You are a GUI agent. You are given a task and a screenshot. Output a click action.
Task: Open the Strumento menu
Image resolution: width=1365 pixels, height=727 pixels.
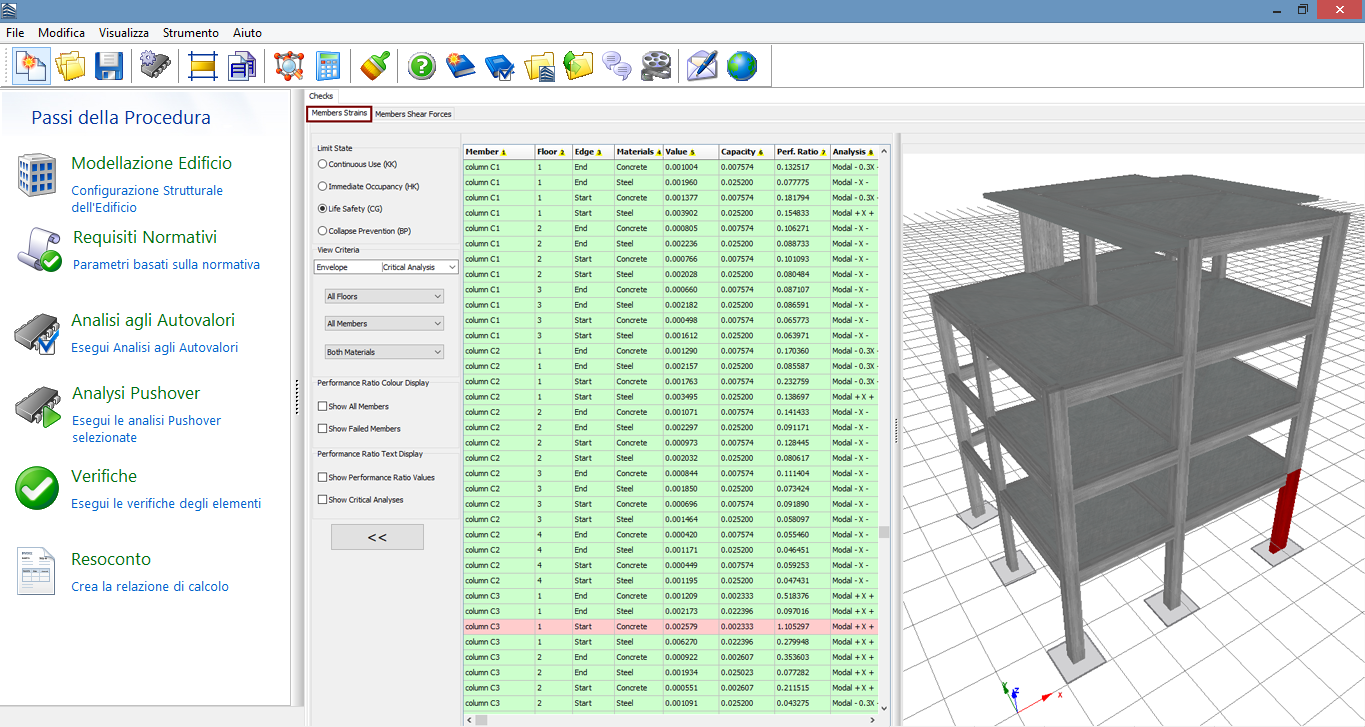tap(190, 33)
